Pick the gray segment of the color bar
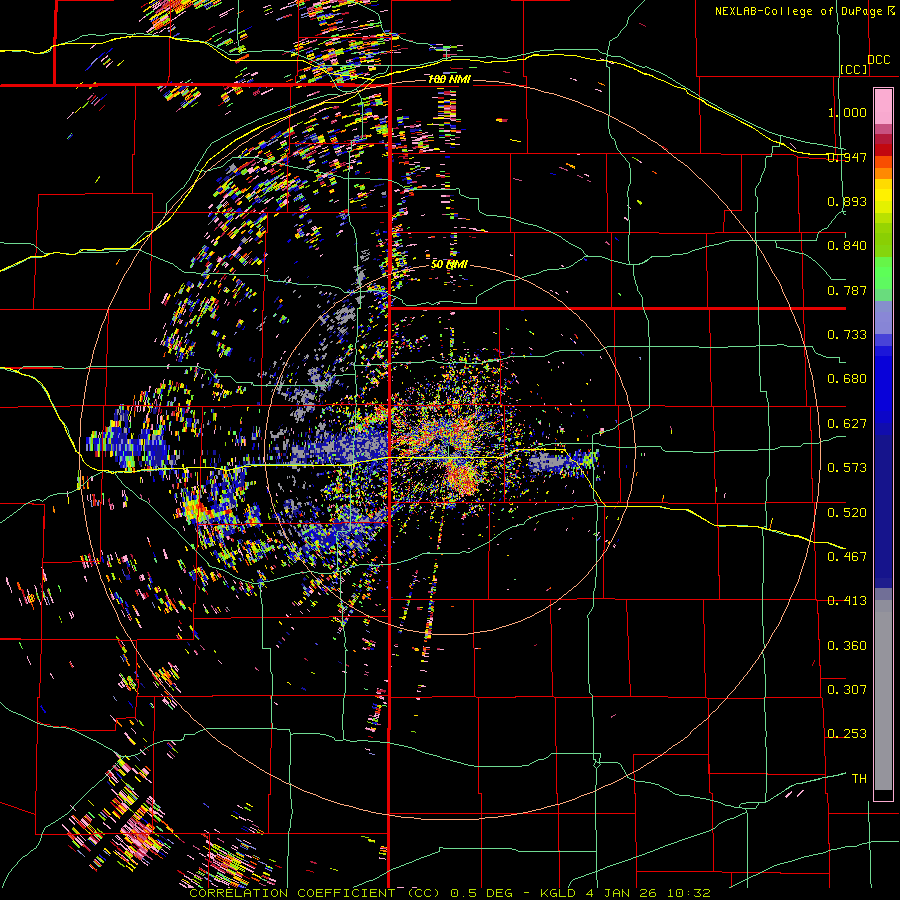 tap(883, 695)
